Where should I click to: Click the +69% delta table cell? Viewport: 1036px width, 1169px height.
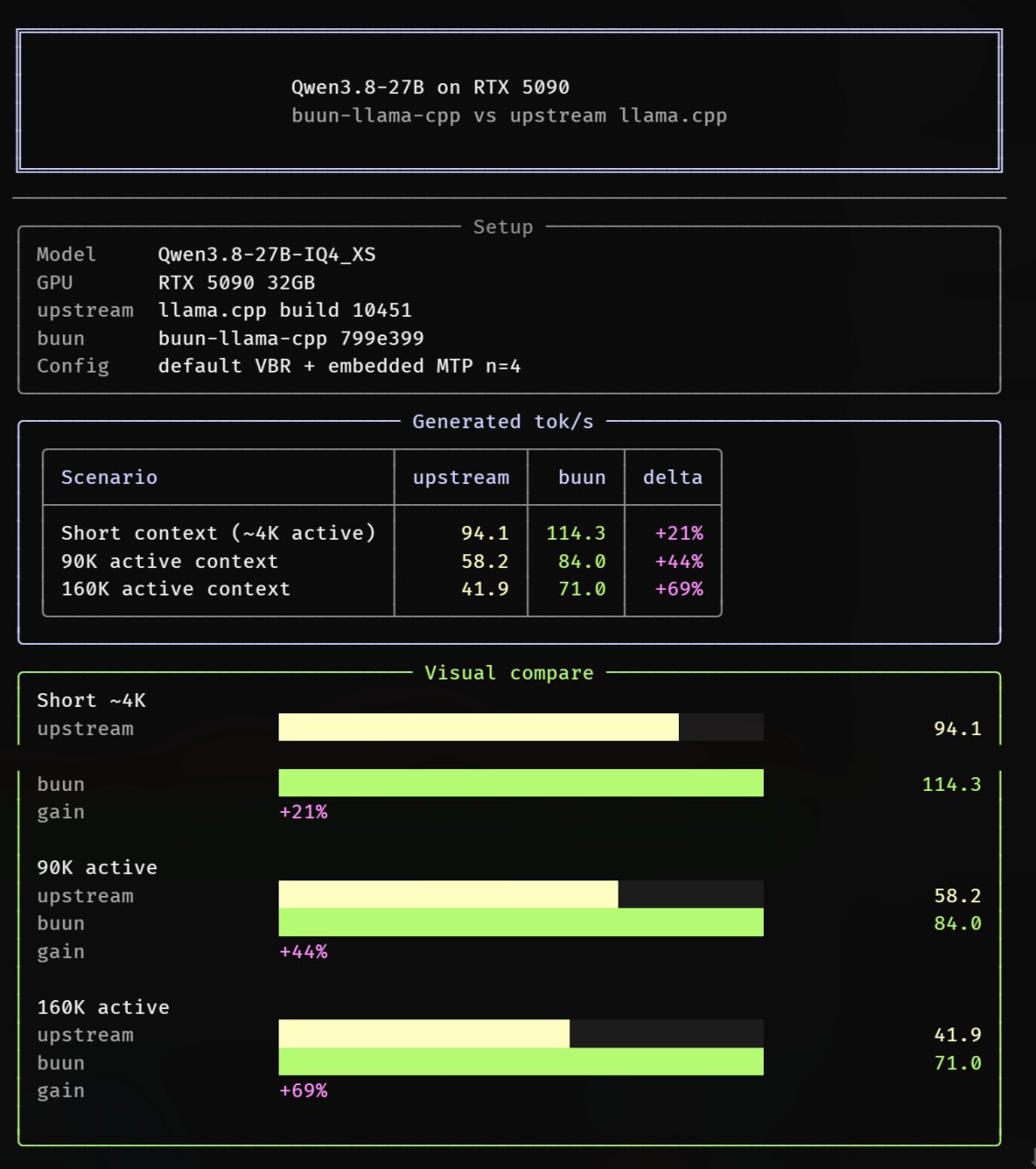[x=679, y=589]
